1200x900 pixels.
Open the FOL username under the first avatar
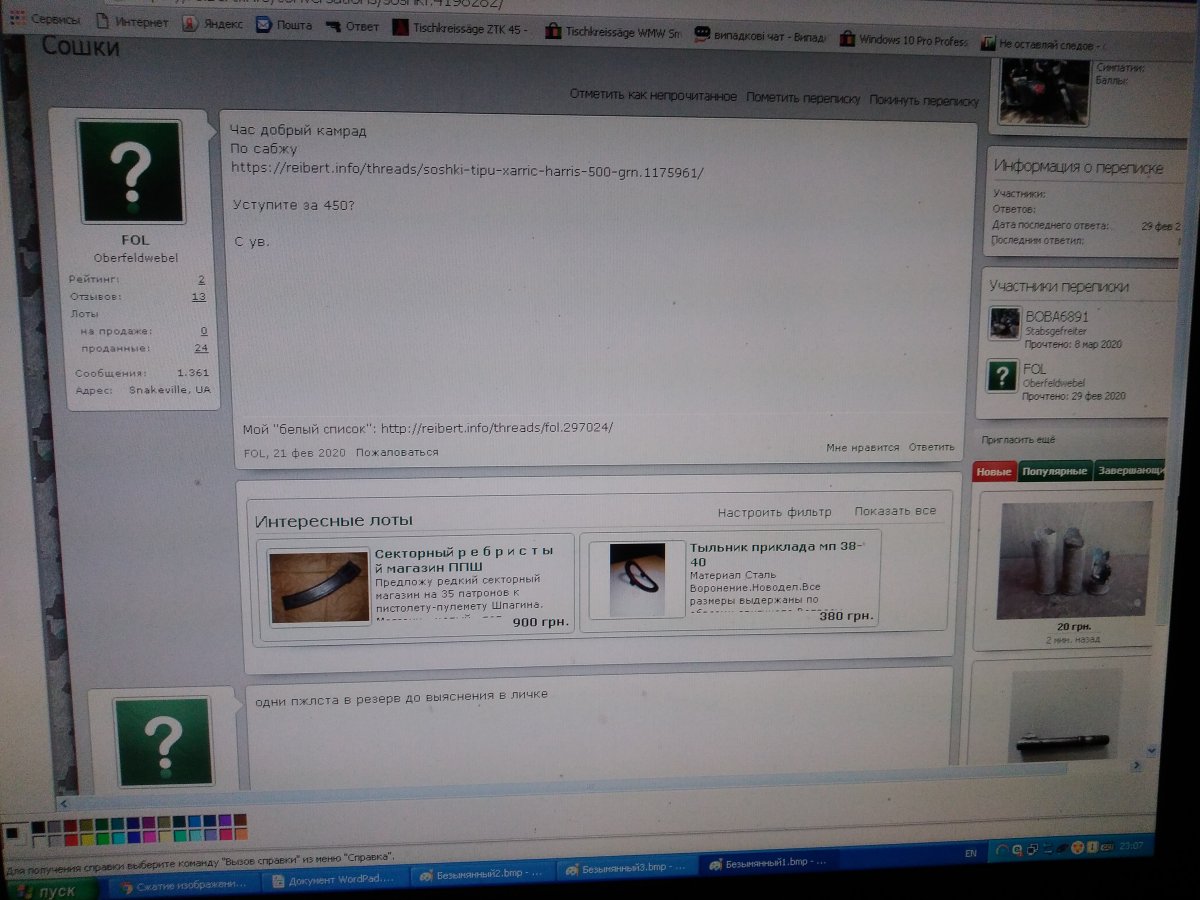(x=135, y=240)
